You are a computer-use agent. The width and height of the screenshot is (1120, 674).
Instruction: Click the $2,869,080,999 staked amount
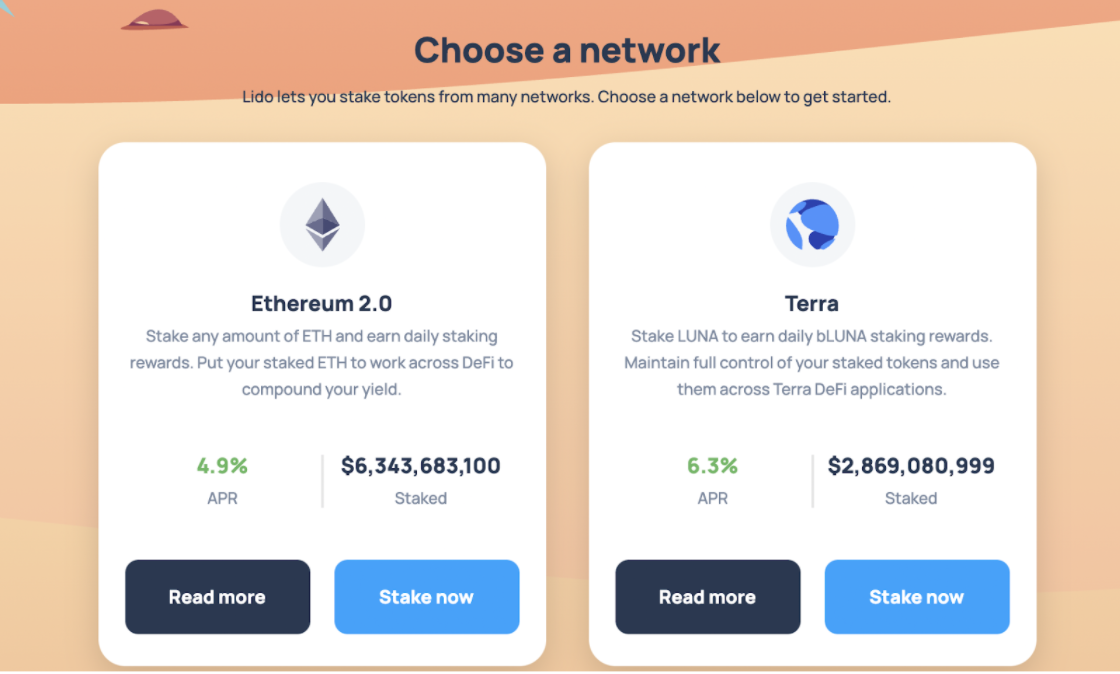(911, 466)
